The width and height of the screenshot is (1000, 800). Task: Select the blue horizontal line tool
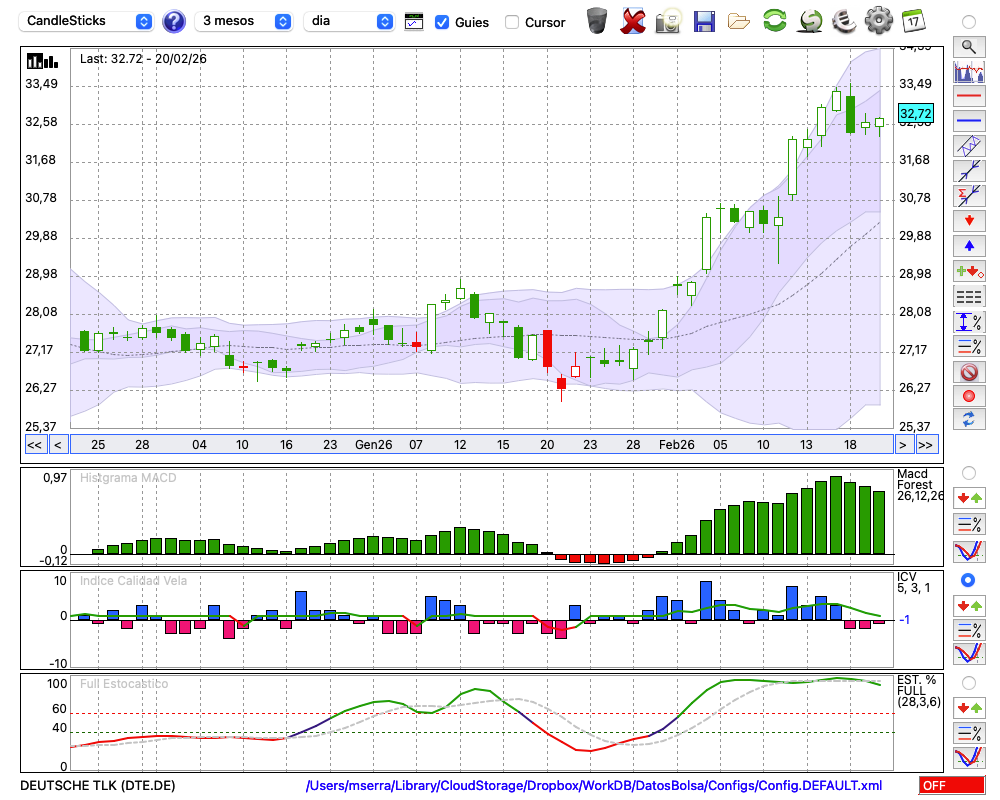(968, 121)
